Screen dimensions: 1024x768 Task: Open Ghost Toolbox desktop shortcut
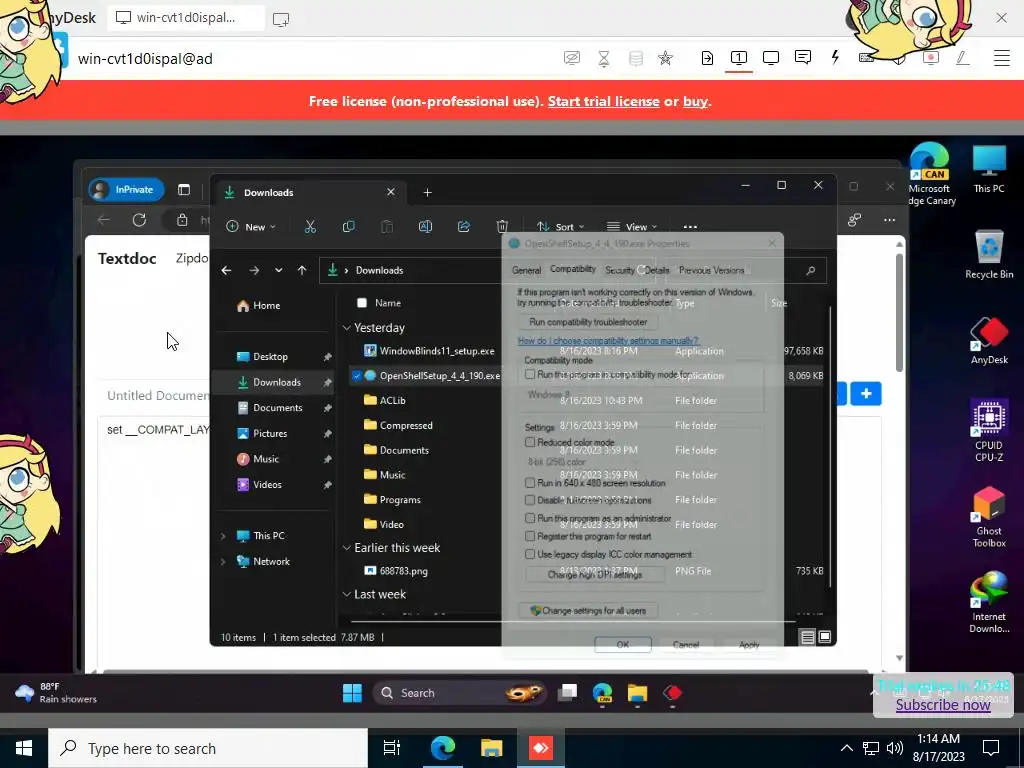click(989, 517)
